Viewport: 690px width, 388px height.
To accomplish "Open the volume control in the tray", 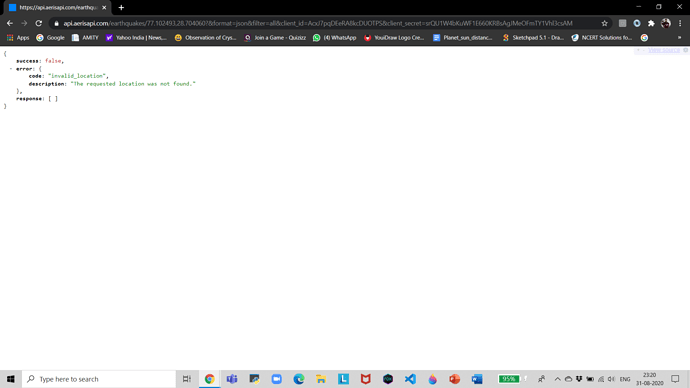I will point(611,379).
